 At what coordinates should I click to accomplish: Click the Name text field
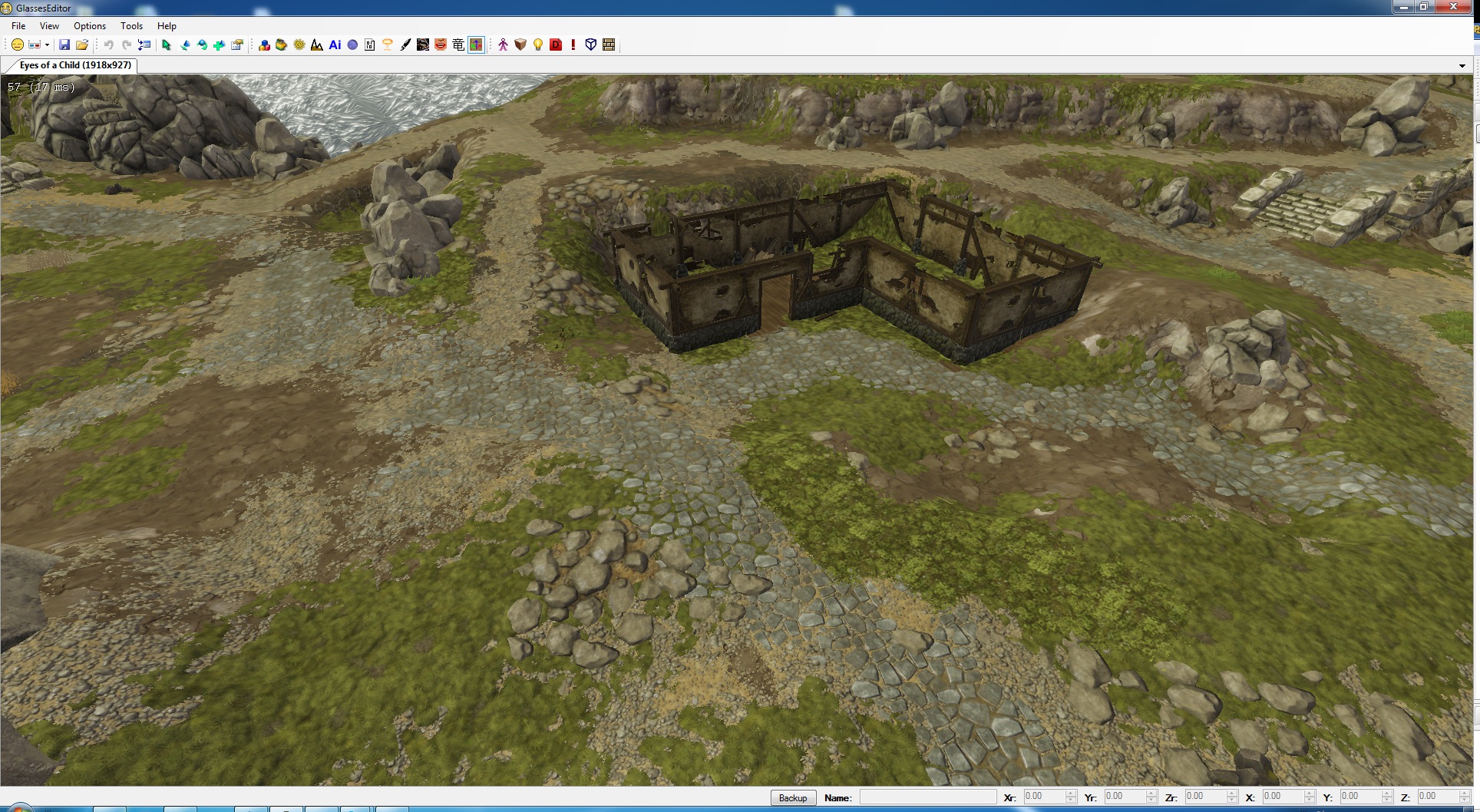click(927, 797)
